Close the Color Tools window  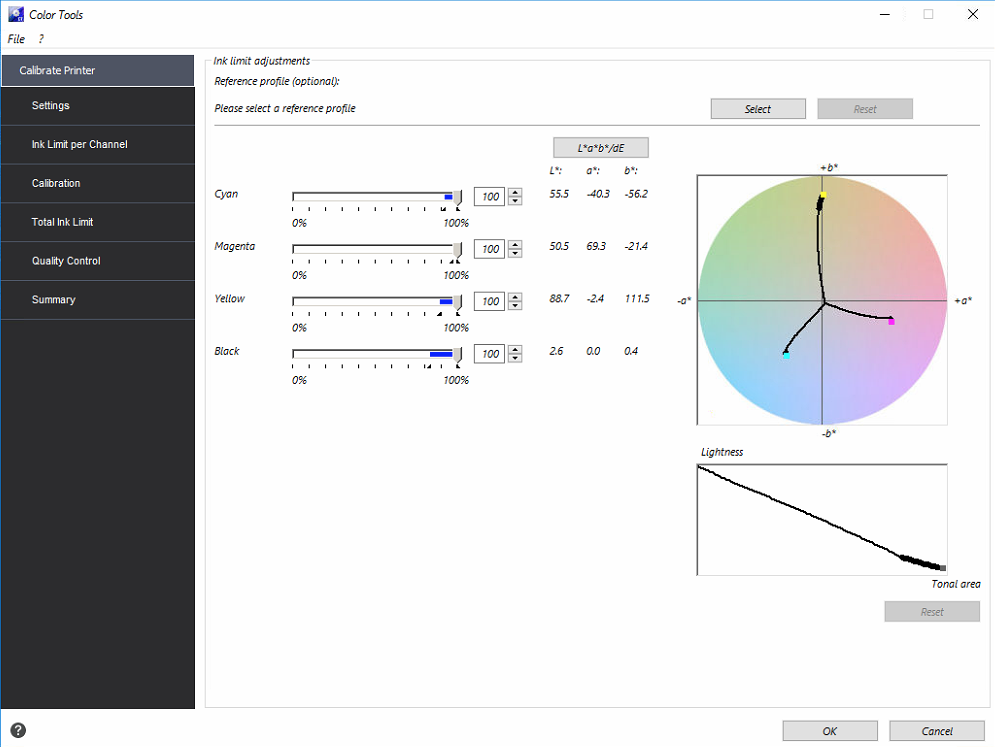pyautogui.click(x=973, y=14)
